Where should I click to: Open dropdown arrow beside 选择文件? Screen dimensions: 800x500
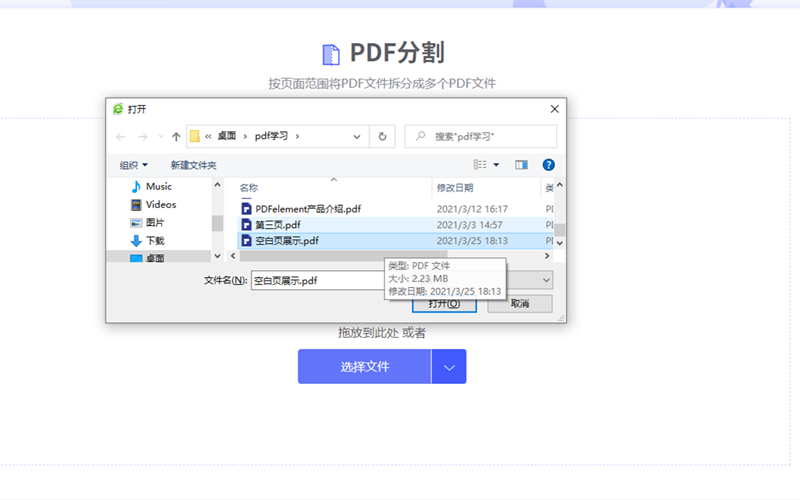pyautogui.click(x=449, y=367)
